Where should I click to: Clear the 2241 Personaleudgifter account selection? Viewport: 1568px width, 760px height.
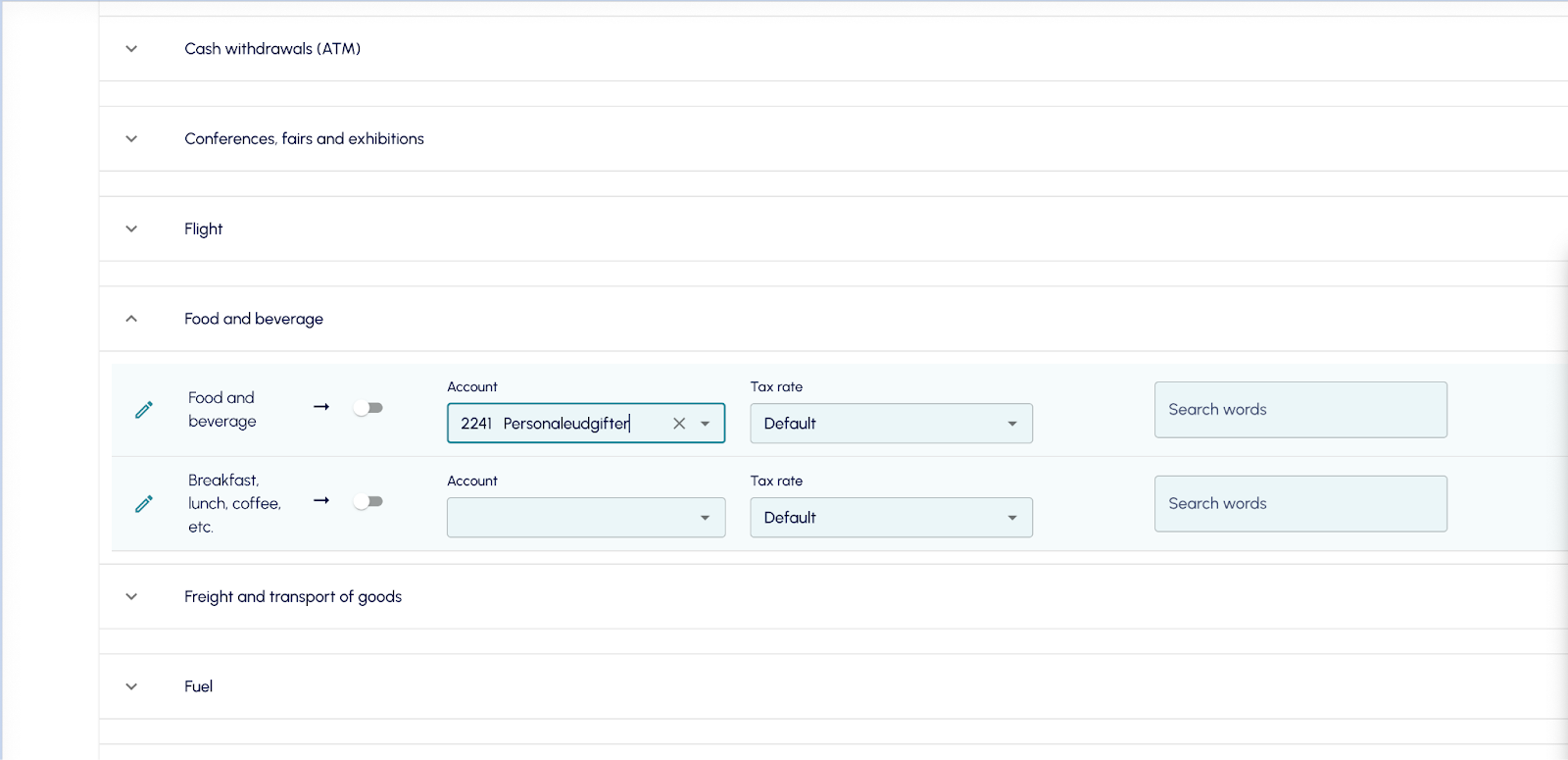coord(679,424)
